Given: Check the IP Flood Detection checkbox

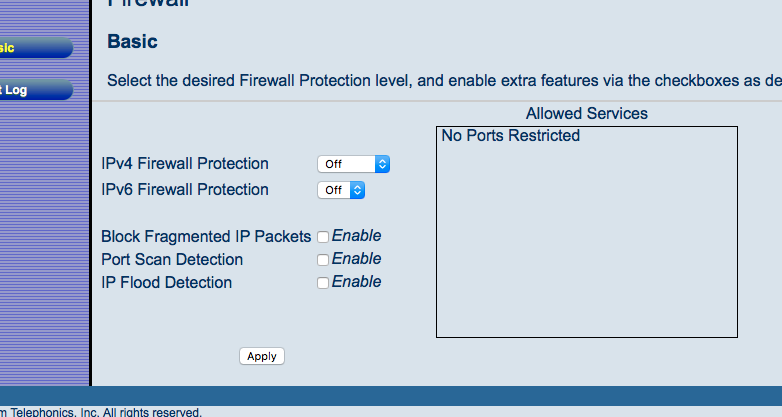Looking at the screenshot, I should 323,283.
